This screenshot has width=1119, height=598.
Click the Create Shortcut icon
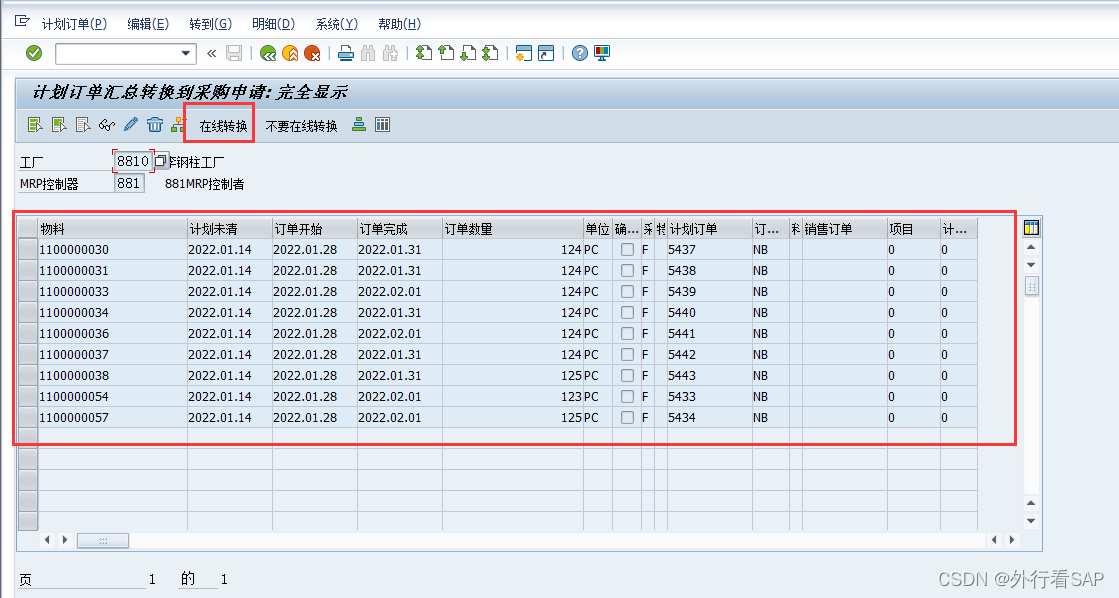tap(546, 53)
